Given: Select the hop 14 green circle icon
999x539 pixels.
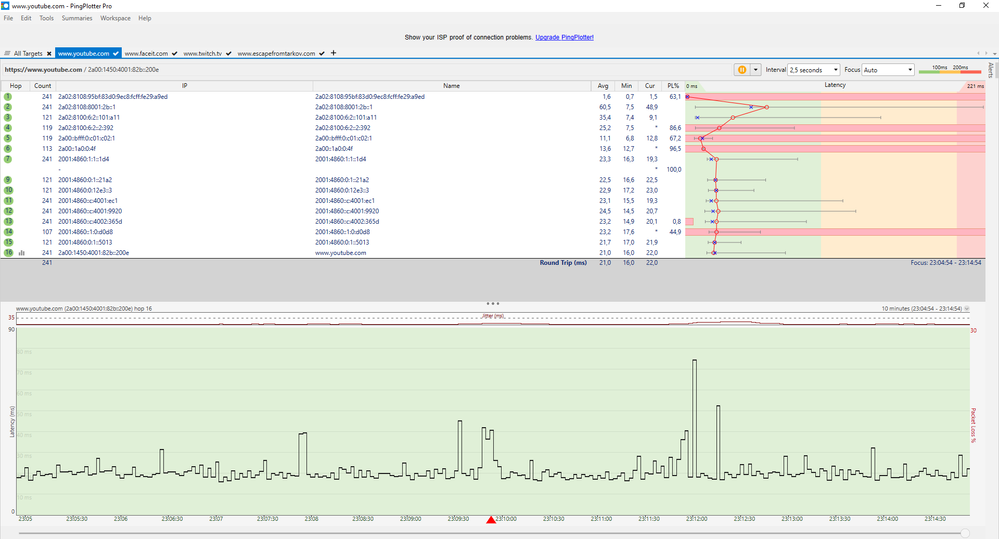Looking at the screenshot, I should pos(8,232).
